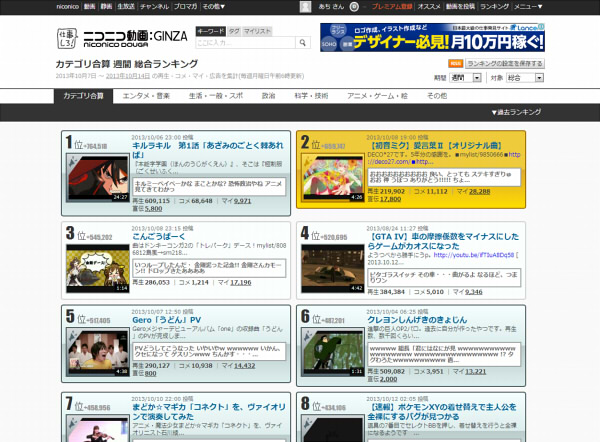
Task: Open rank 1 キルラキル video thumbnail
Action: pos(98,178)
